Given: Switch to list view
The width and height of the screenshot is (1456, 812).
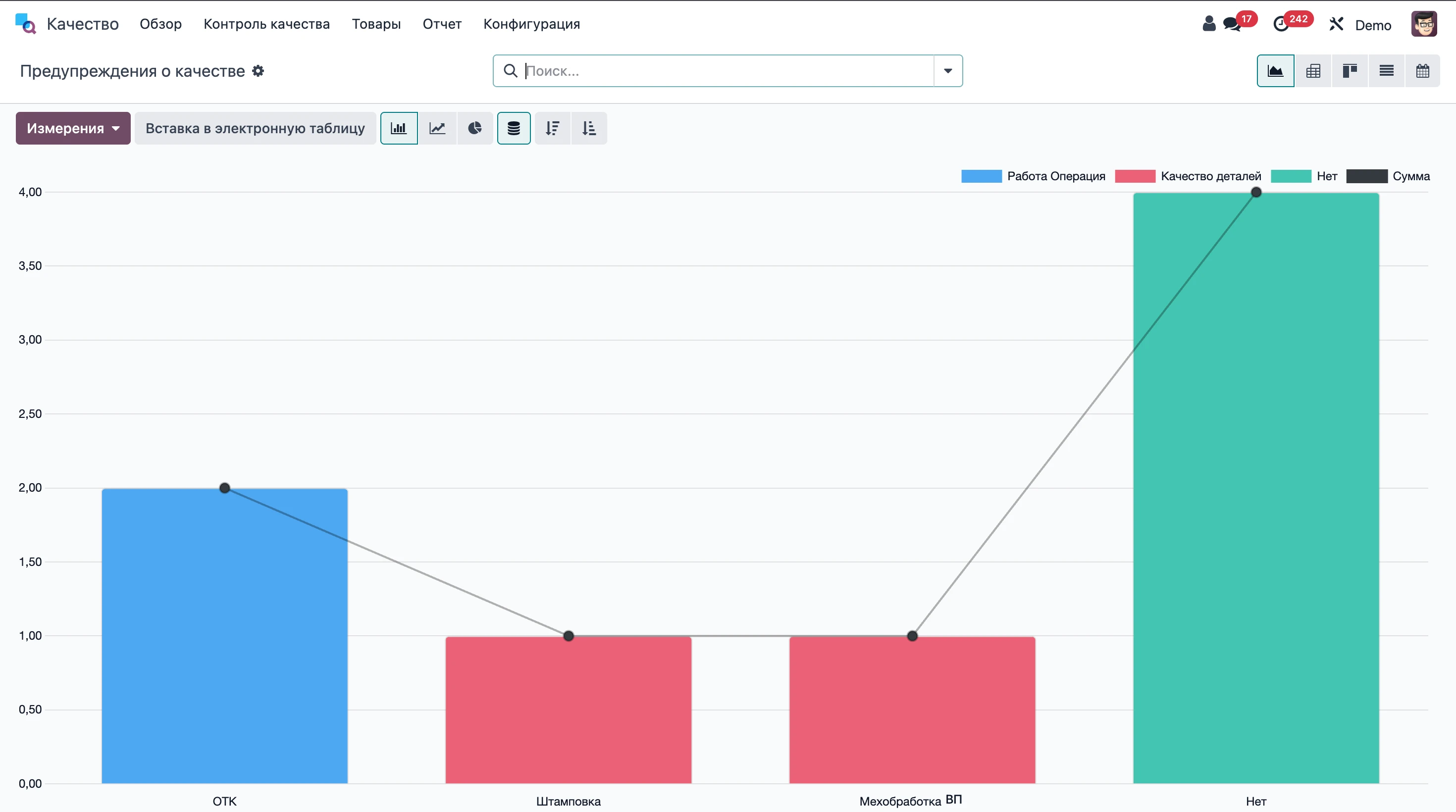Looking at the screenshot, I should (1387, 71).
